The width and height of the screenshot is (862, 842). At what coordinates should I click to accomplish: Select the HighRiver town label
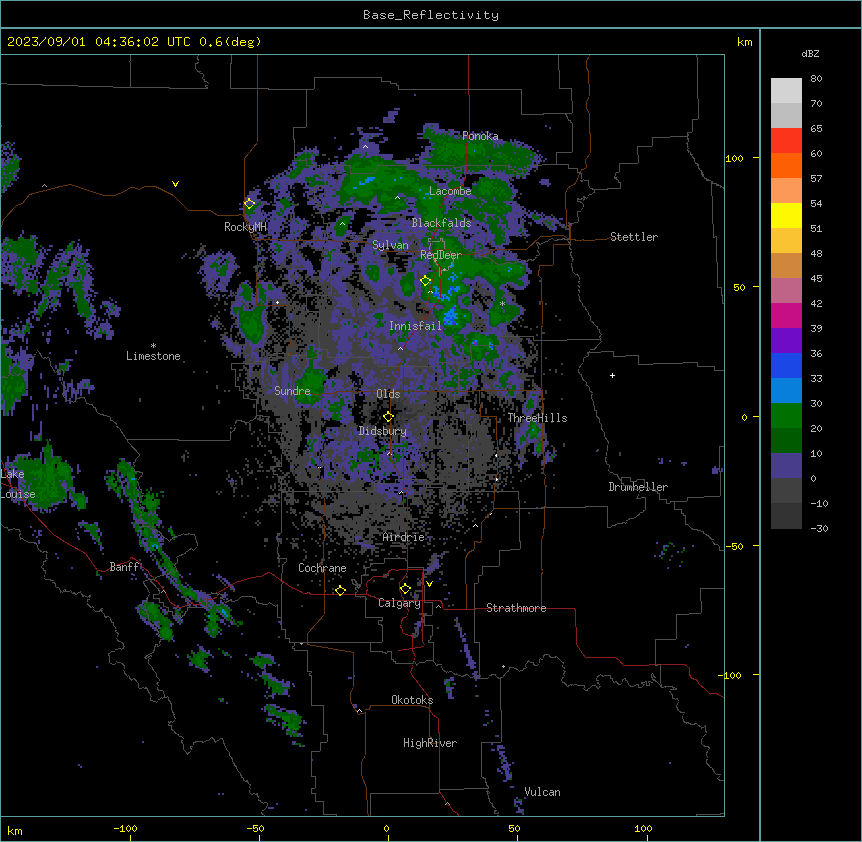[x=430, y=743]
